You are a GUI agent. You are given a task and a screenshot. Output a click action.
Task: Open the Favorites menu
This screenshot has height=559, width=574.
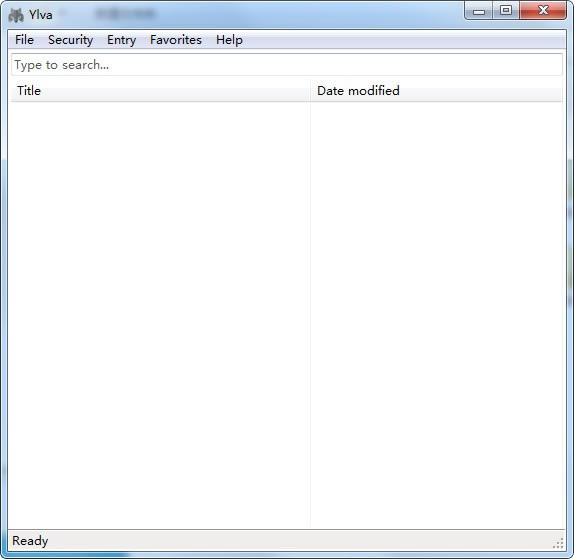pyautogui.click(x=176, y=40)
